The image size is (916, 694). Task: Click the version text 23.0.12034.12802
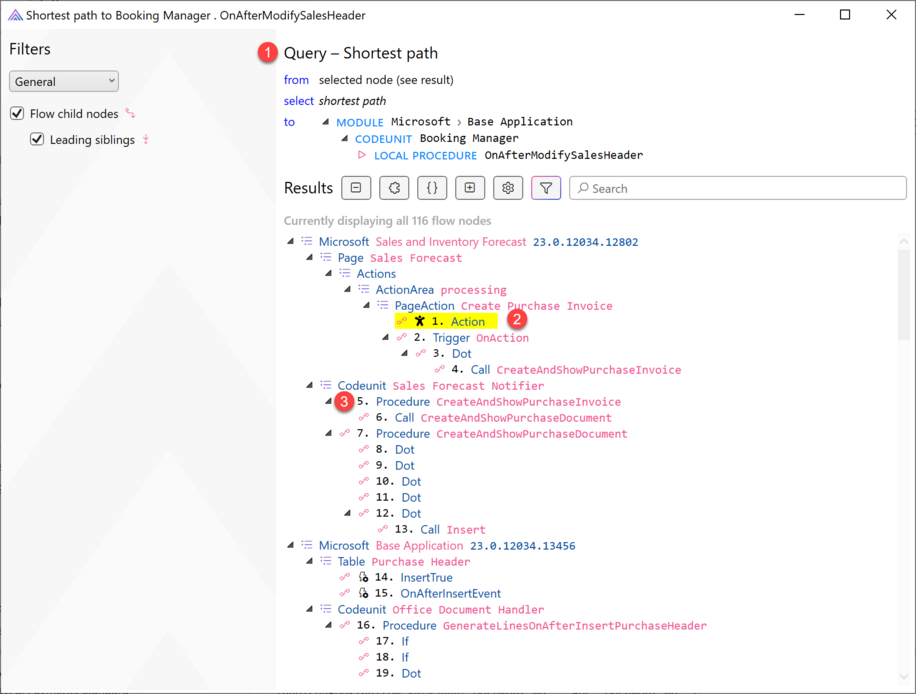pyautogui.click(x=585, y=242)
